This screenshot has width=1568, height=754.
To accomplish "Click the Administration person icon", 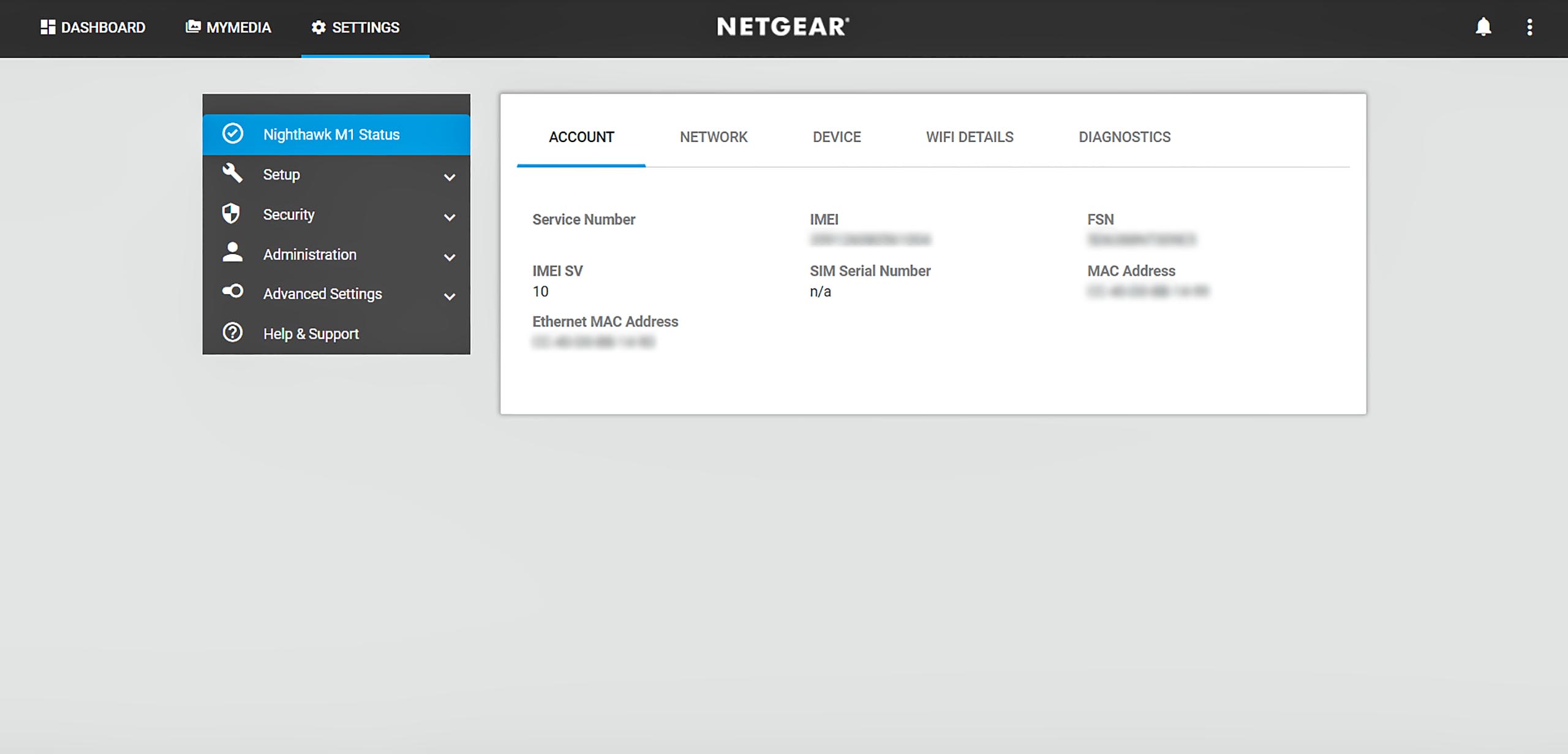I will [232, 253].
